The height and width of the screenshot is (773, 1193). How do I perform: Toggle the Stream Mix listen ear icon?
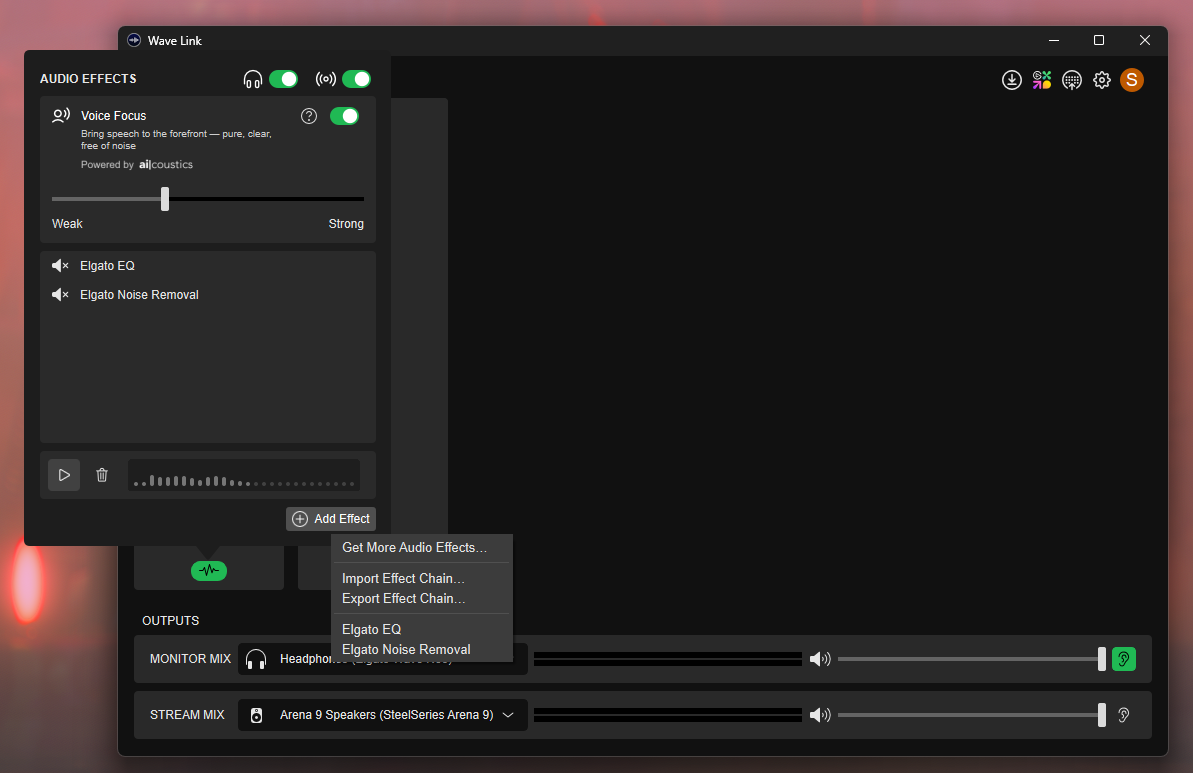pyautogui.click(x=1124, y=715)
